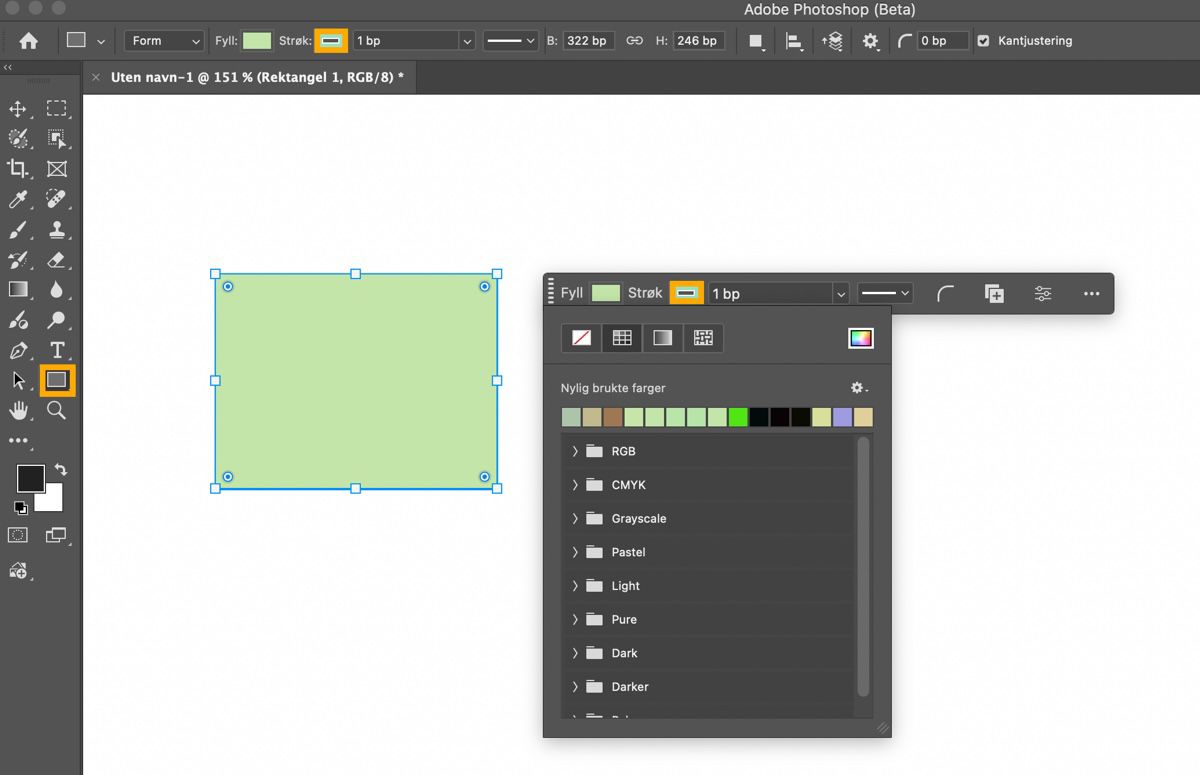Switch to the Uten navn-1 document tab
1200x775 pixels.
click(257, 77)
